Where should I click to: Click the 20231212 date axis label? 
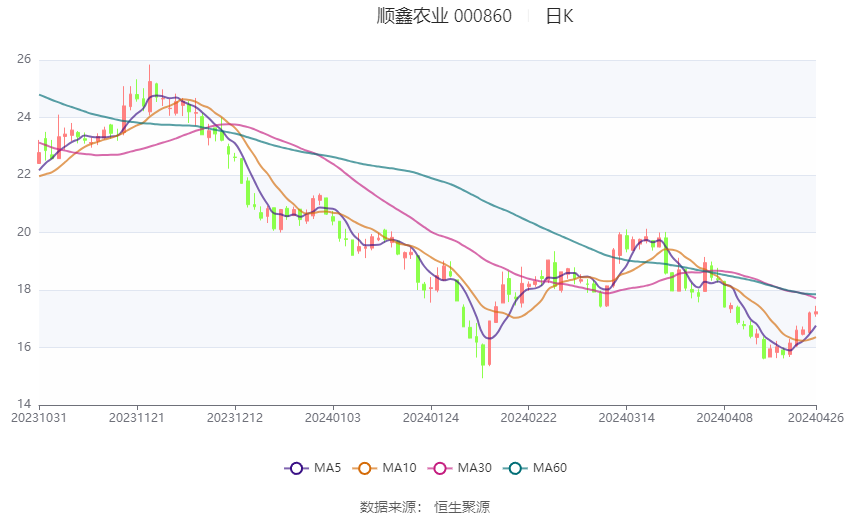pos(235,418)
